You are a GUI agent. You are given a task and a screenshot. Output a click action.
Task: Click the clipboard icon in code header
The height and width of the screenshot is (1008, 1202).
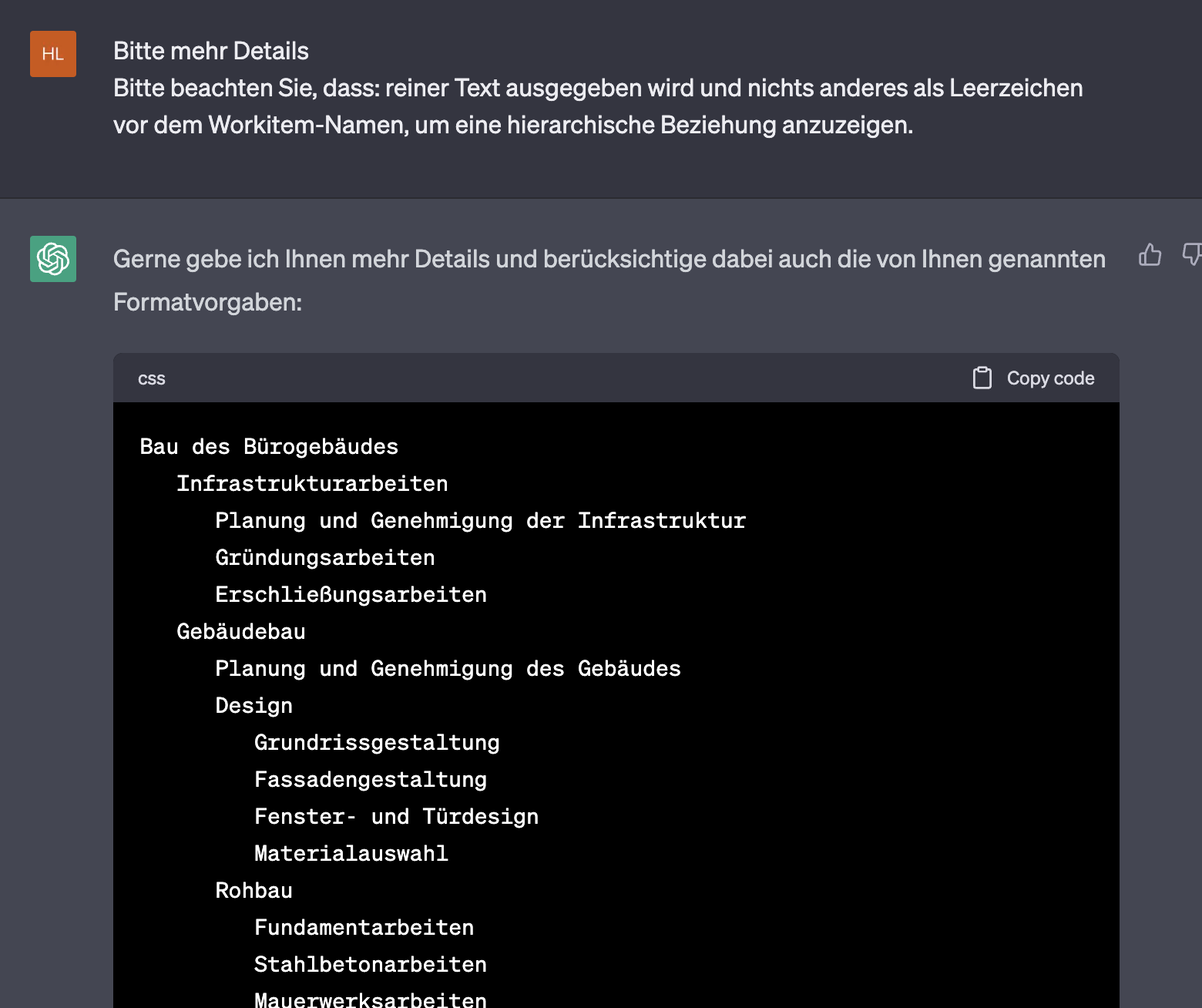(982, 378)
